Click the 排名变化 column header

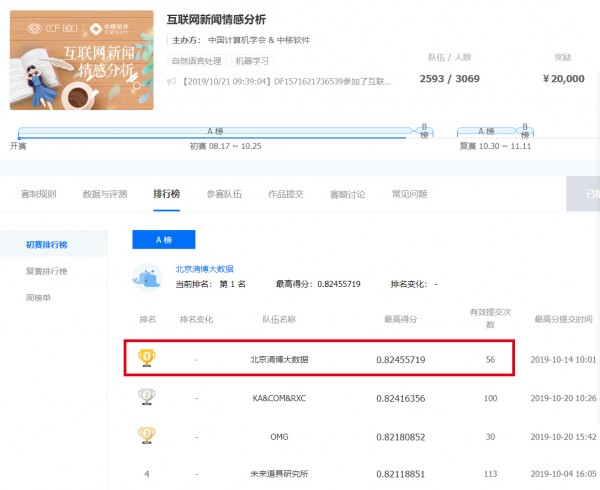[x=196, y=319]
